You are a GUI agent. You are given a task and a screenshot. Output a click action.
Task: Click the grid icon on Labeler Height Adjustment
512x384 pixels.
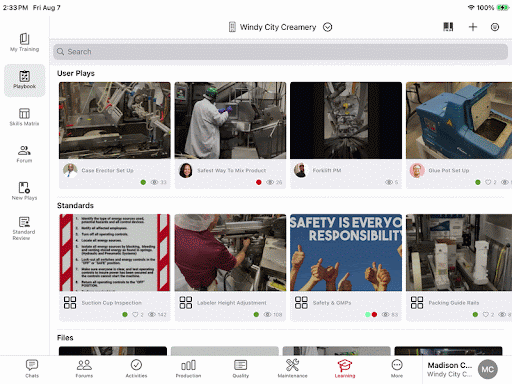click(x=186, y=303)
